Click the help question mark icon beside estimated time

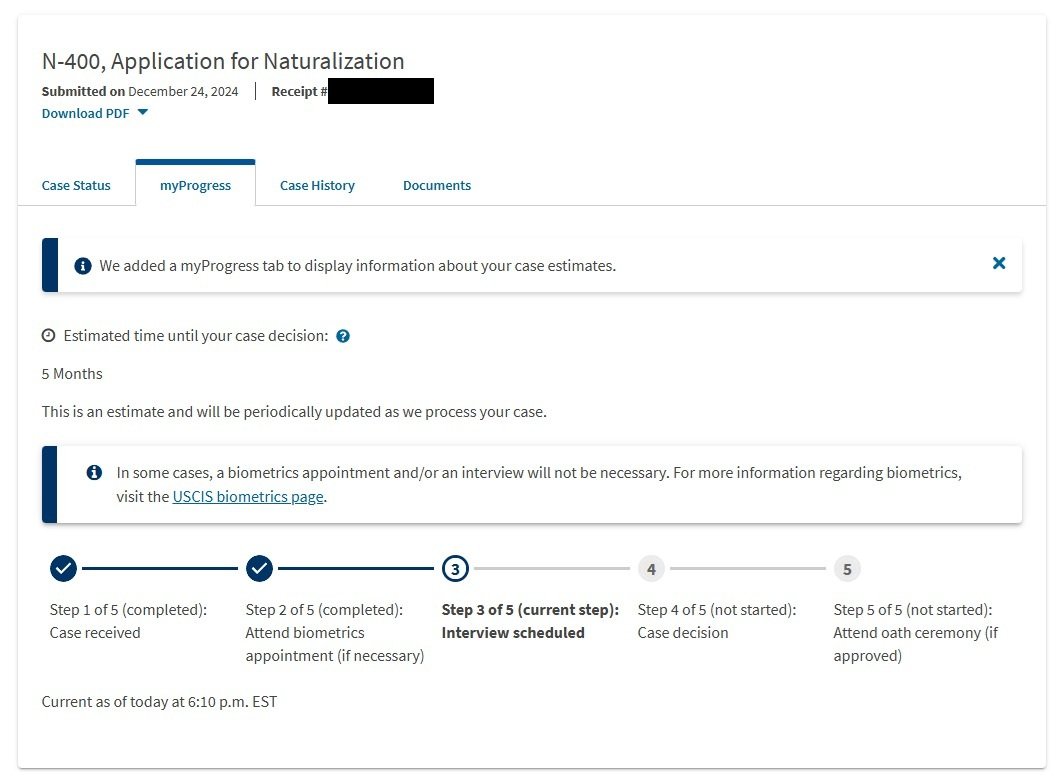click(343, 337)
